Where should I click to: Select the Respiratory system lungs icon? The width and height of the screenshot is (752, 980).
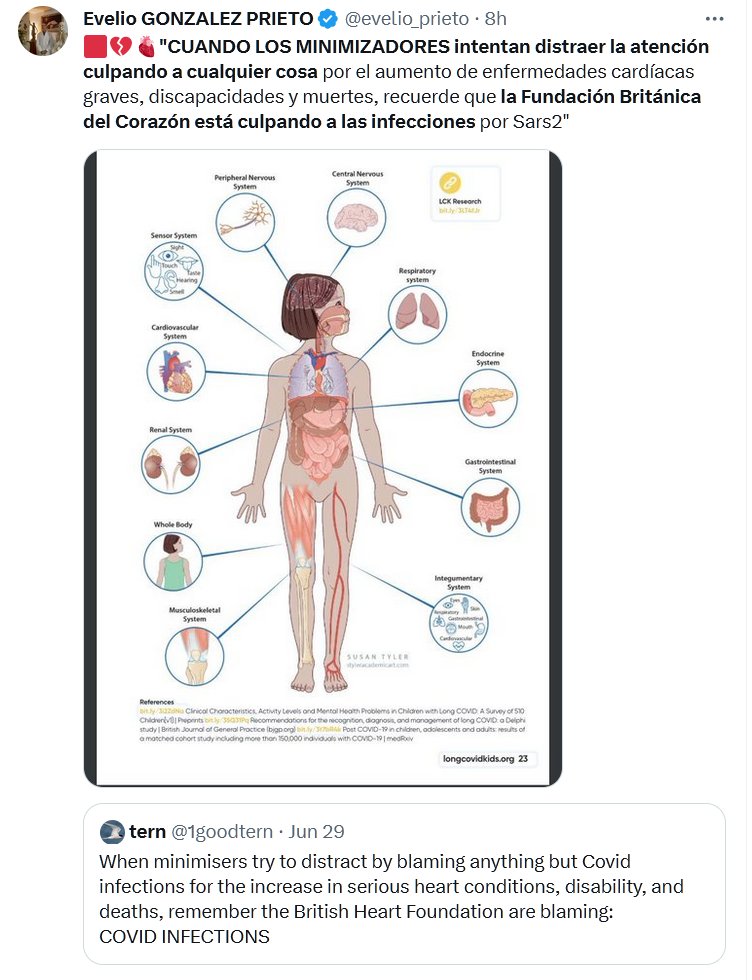click(417, 314)
